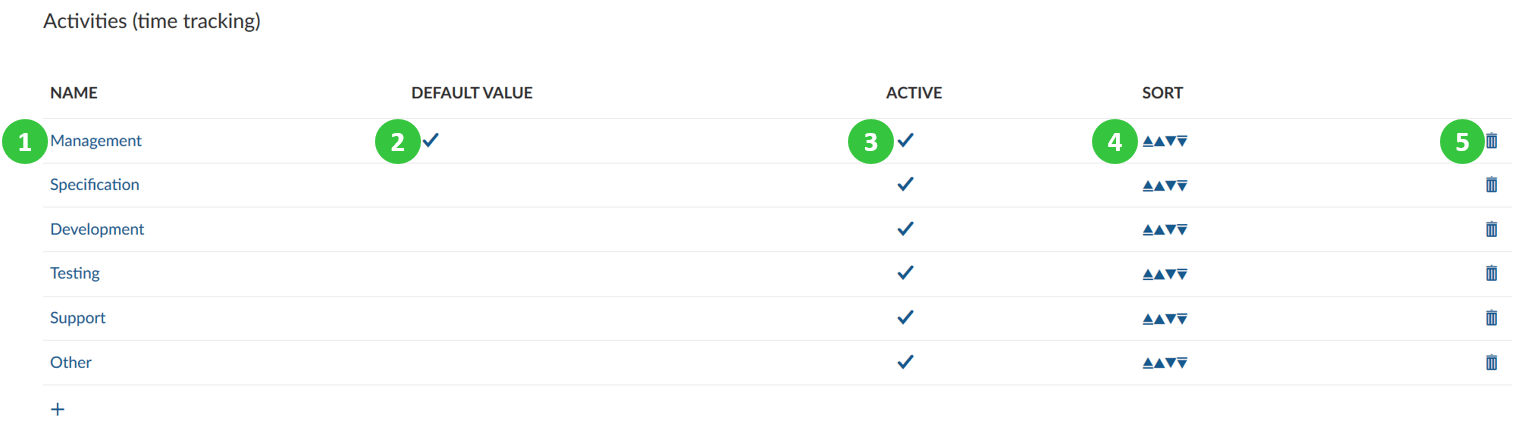Image resolution: width=1528 pixels, height=433 pixels.
Task: Open the Development activity
Action: 97,229
